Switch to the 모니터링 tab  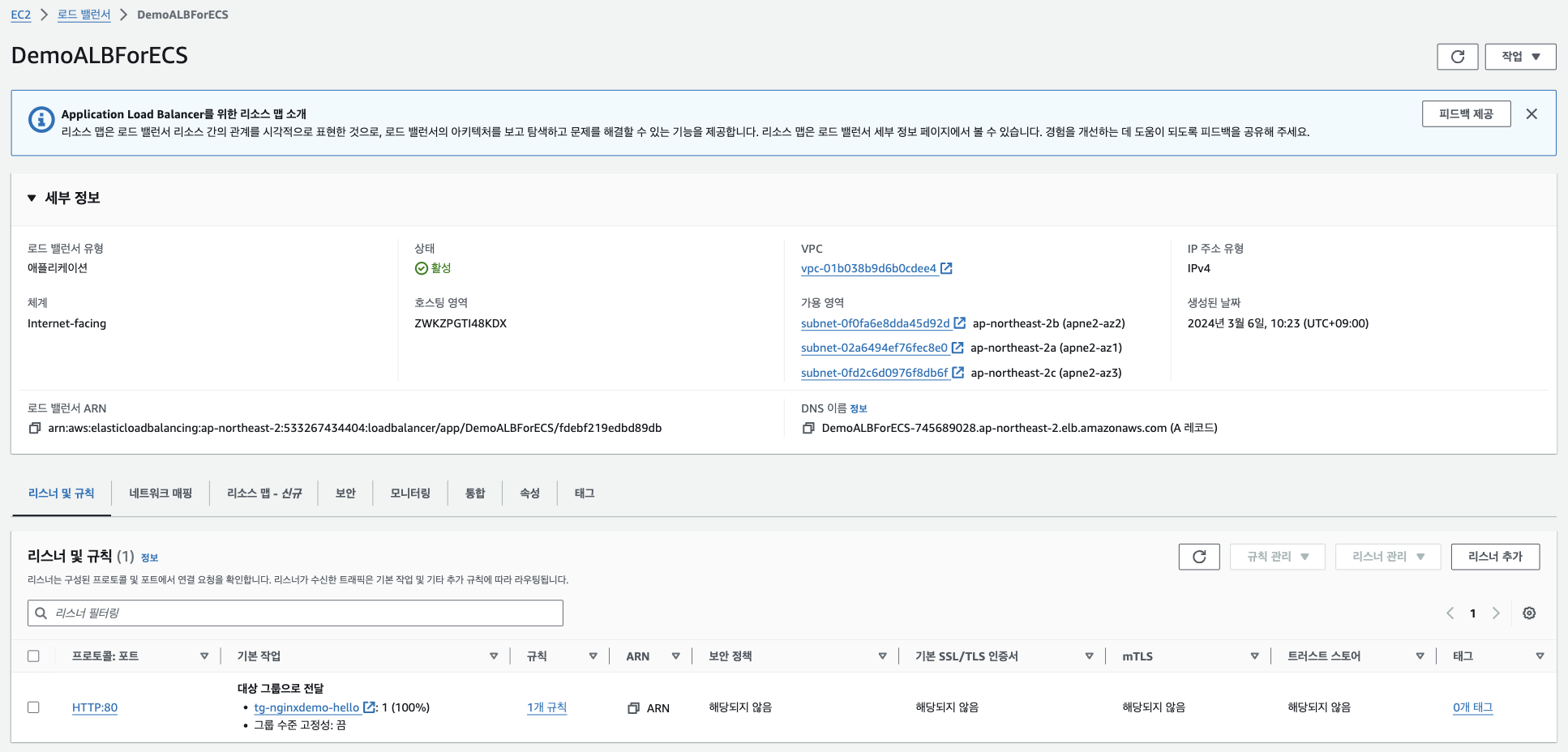[410, 493]
